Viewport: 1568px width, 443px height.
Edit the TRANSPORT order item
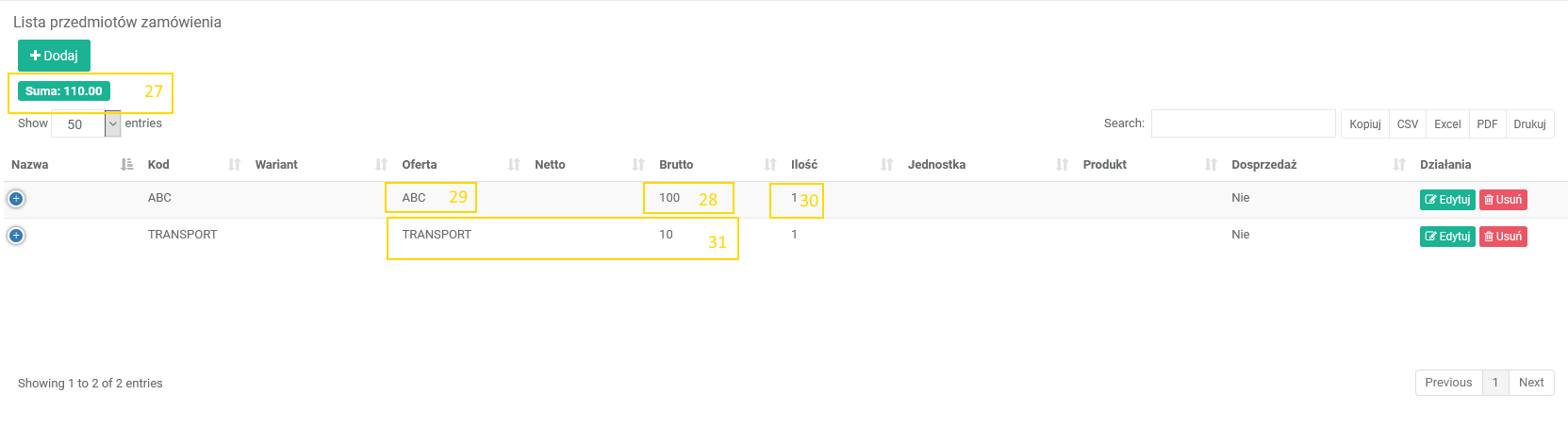pyautogui.click(x=1447, y=237)
